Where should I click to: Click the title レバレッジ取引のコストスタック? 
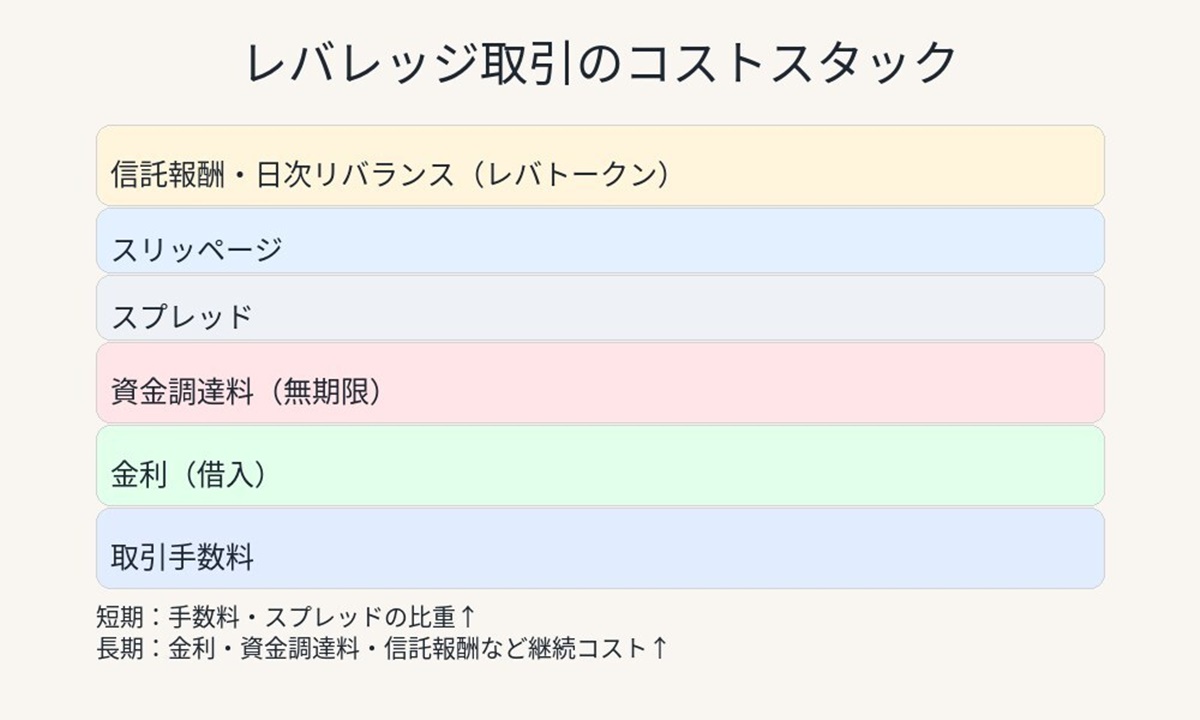tap(600, 64)
